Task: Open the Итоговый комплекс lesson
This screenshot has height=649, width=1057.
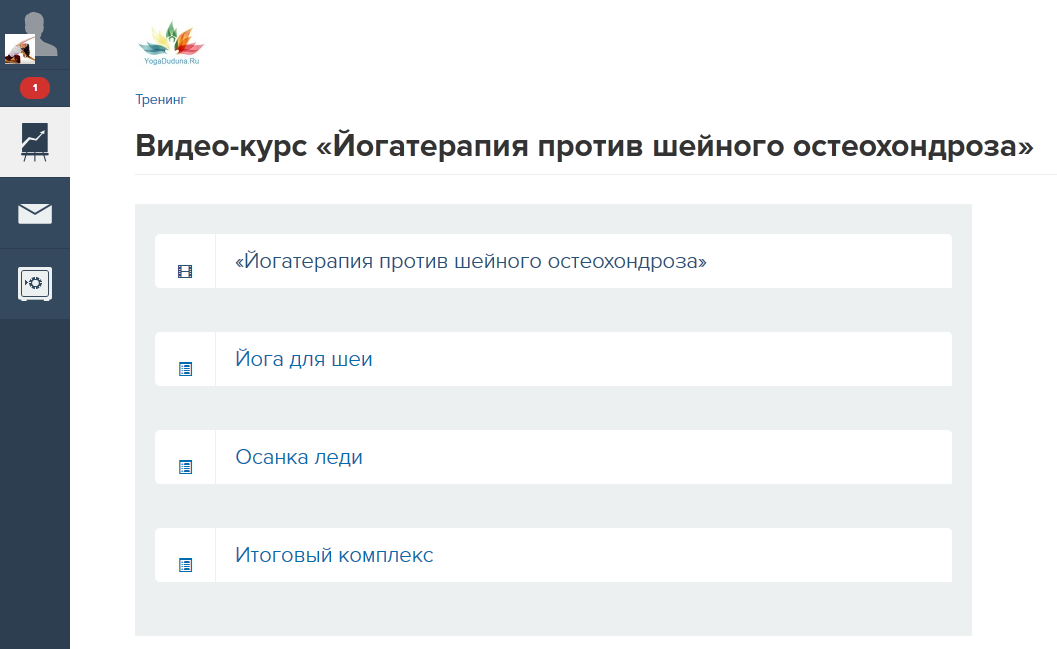Action: pos(334,555)
